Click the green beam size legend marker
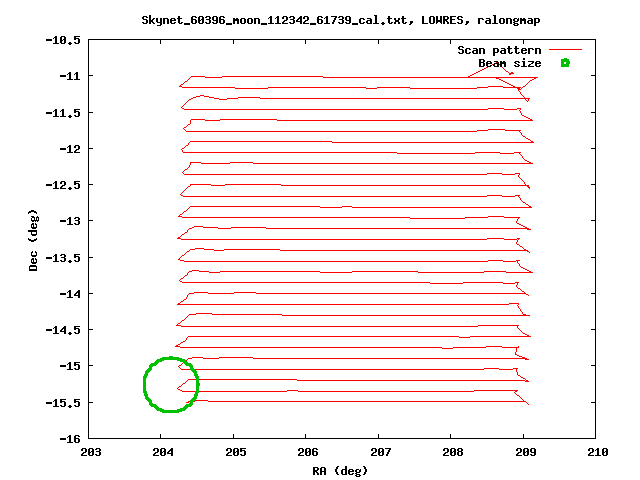 point(565,63)
